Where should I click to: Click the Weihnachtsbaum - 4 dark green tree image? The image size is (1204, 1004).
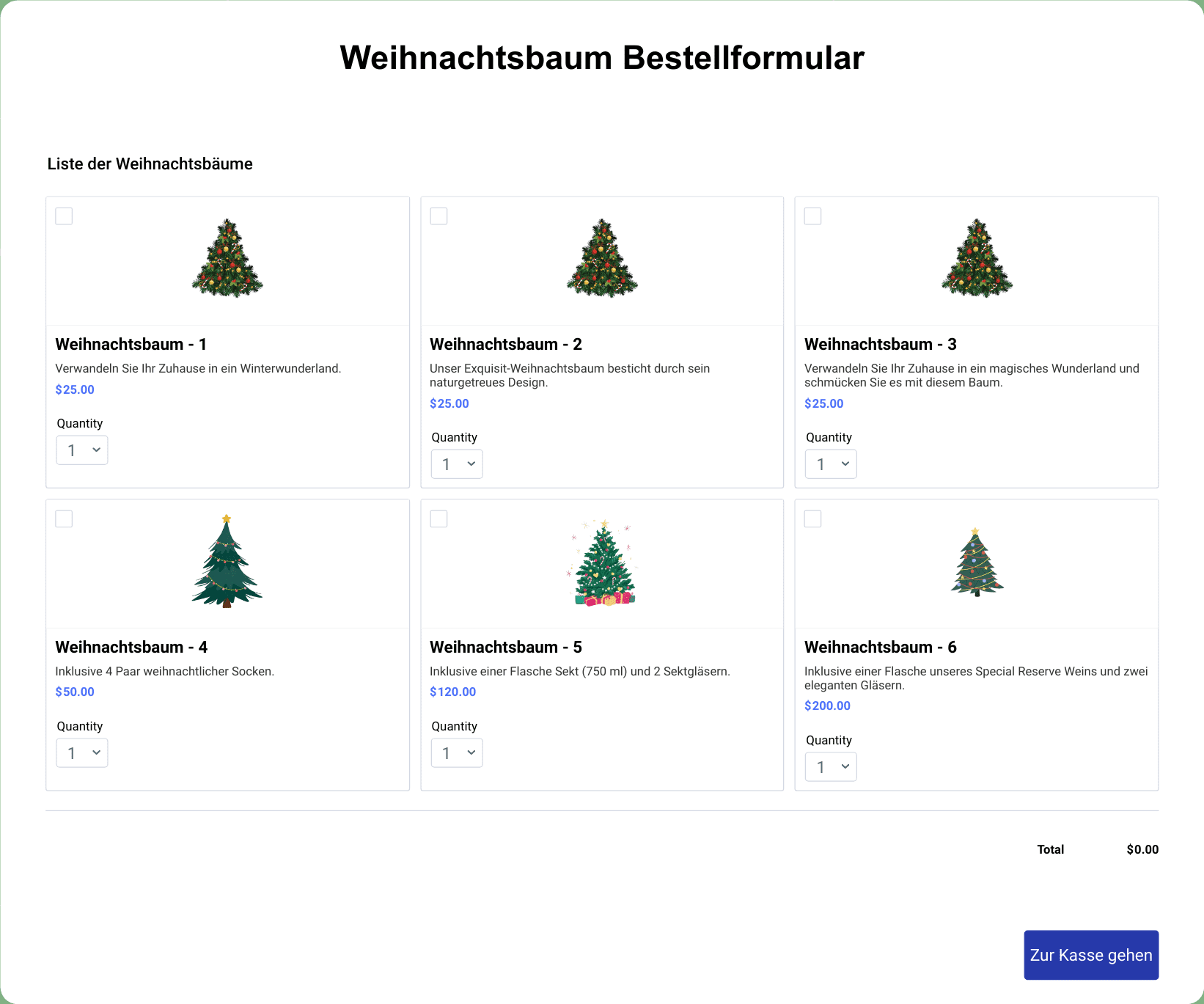coord(227,561)
